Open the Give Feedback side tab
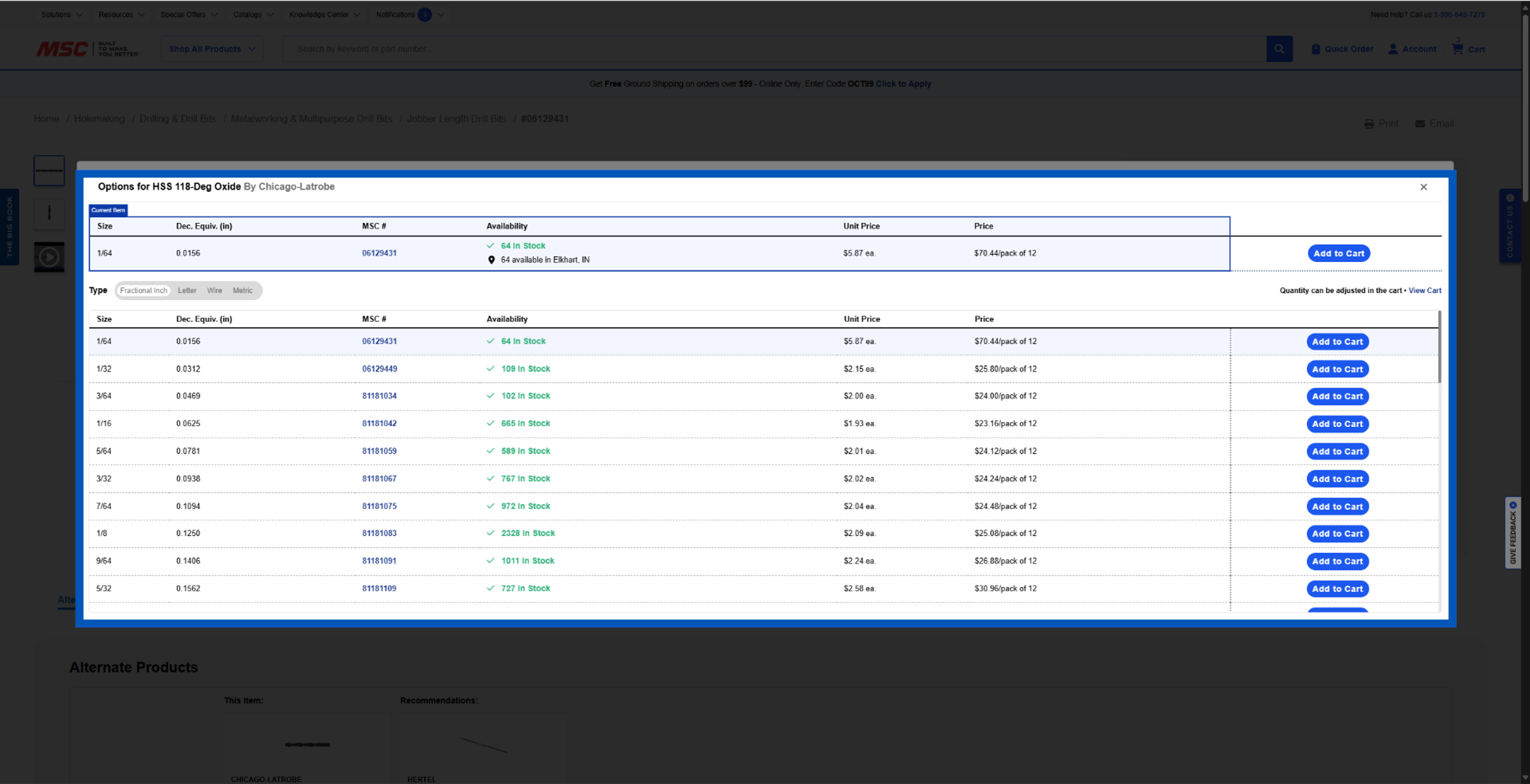The height and width of the screenshot is (784, 1530). (1513, 533)
